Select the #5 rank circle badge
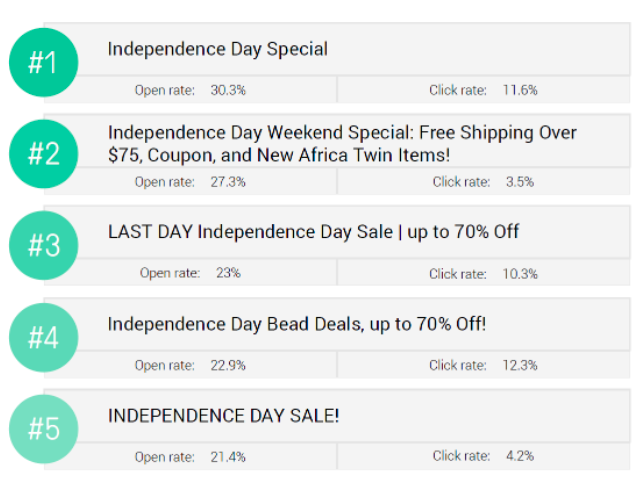 [43, 429]
